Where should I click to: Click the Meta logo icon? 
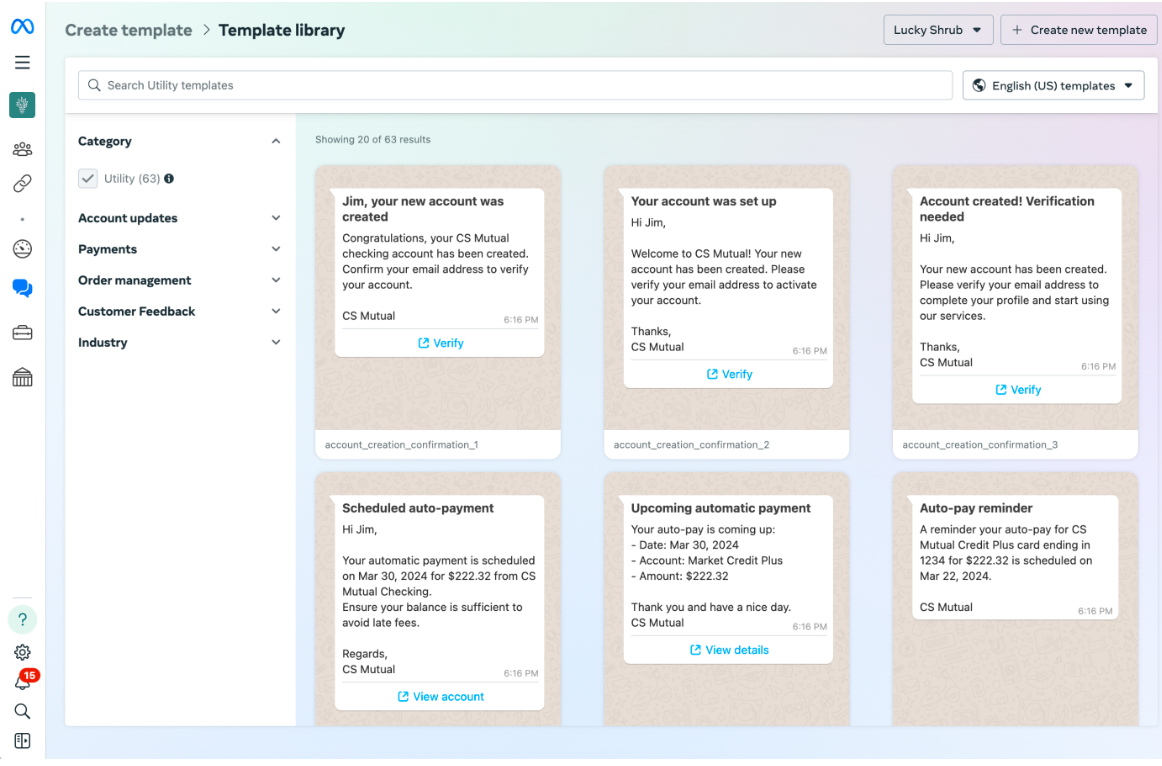[22, 28]
